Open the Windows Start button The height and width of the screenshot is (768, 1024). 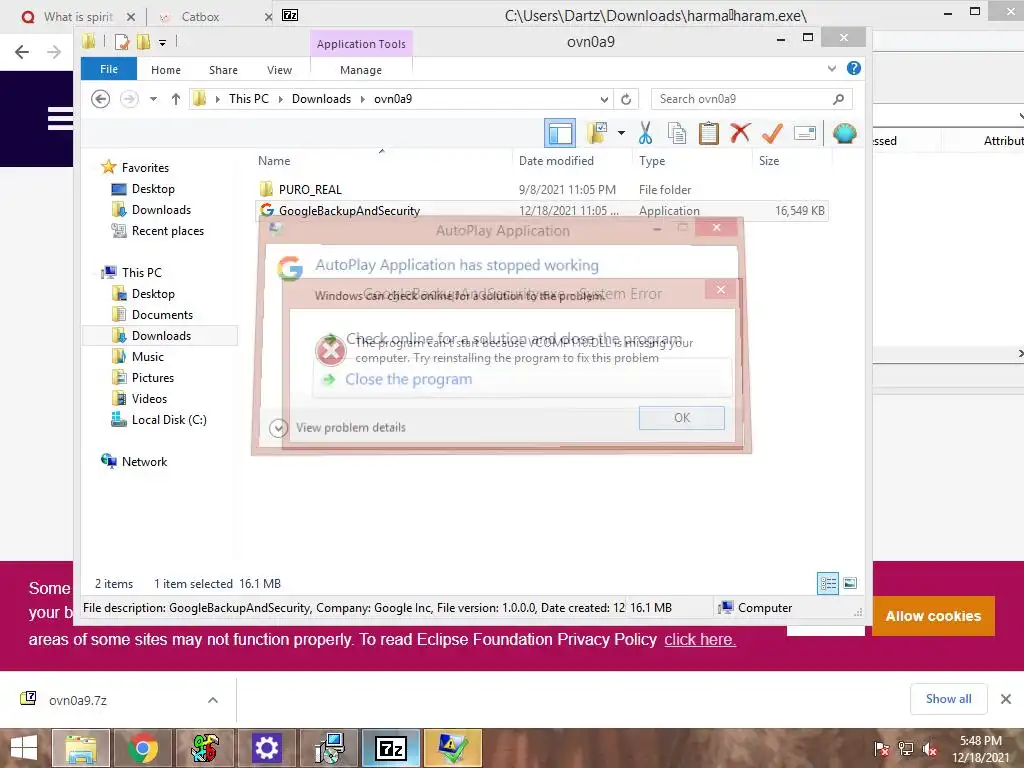(24, 748)
